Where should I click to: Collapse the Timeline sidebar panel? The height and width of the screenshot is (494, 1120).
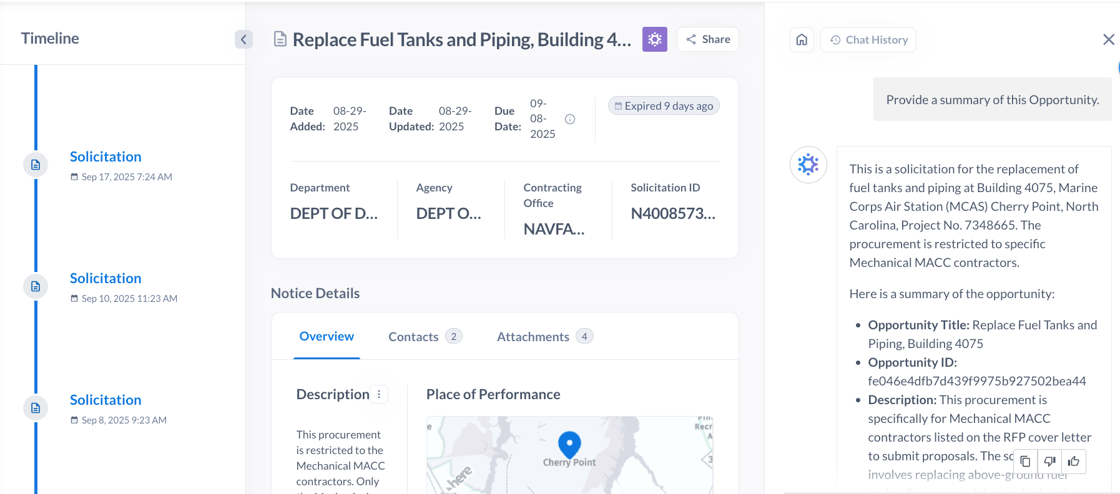pos(243,39)
